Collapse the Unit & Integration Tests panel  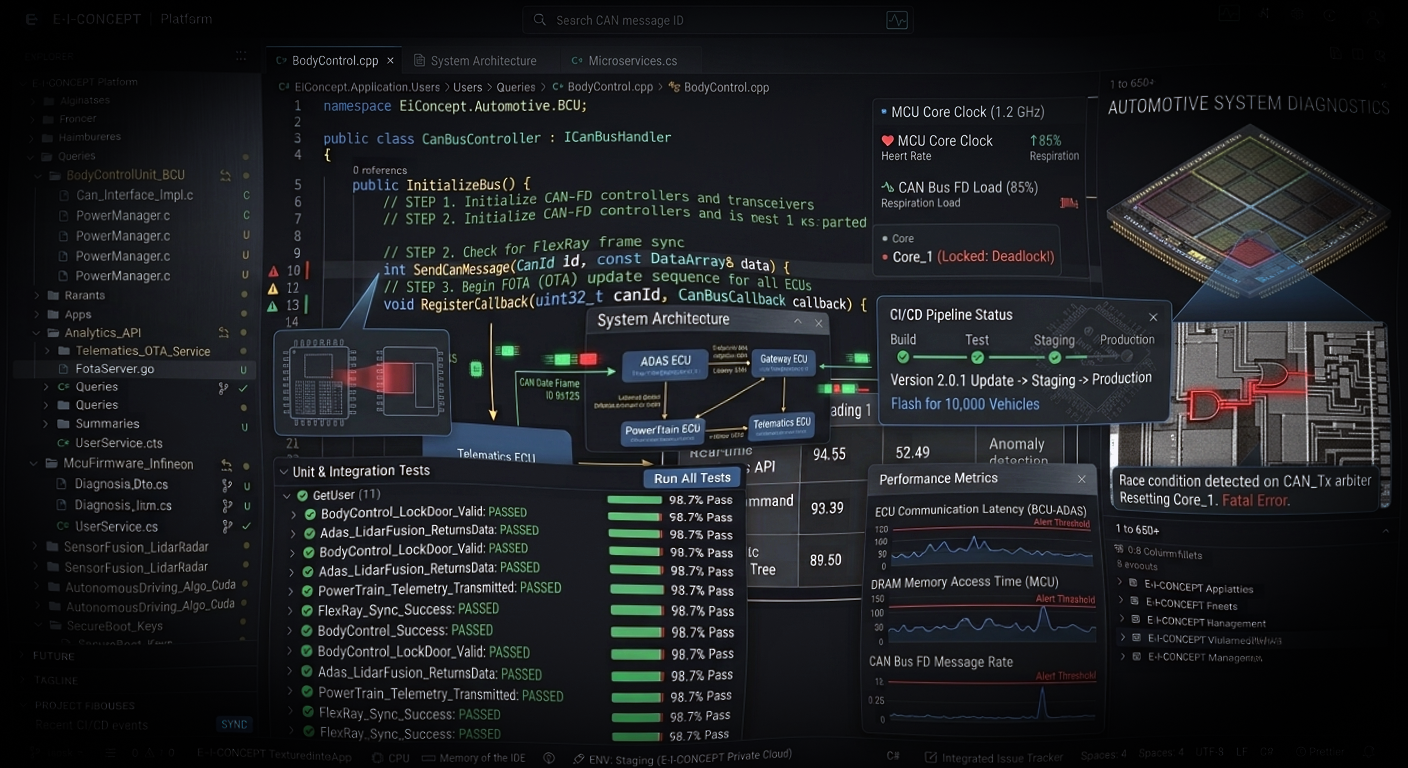[x=282, y=472]
